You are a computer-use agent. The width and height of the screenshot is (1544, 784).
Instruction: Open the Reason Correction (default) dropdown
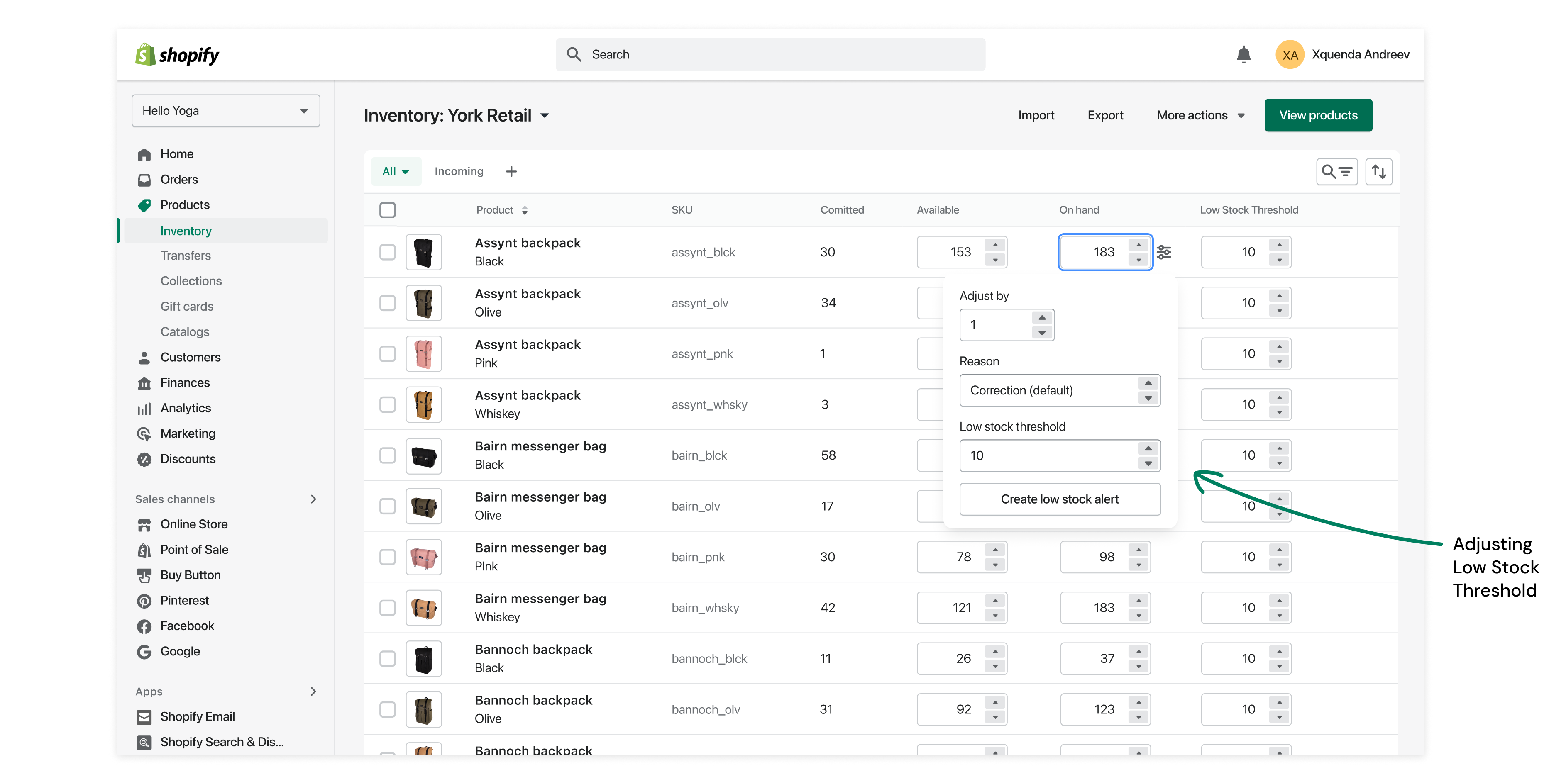pos(1059,390)
